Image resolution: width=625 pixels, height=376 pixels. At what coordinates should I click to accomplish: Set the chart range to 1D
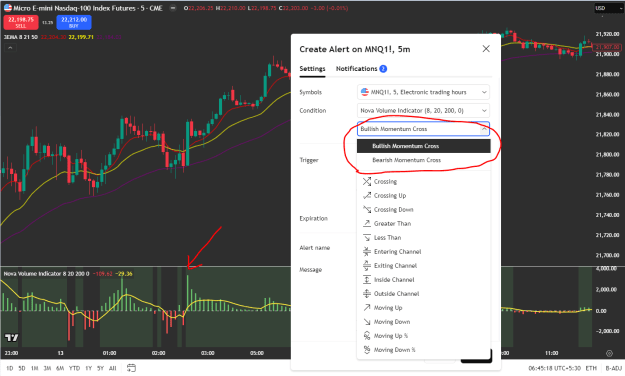[10, 368]
